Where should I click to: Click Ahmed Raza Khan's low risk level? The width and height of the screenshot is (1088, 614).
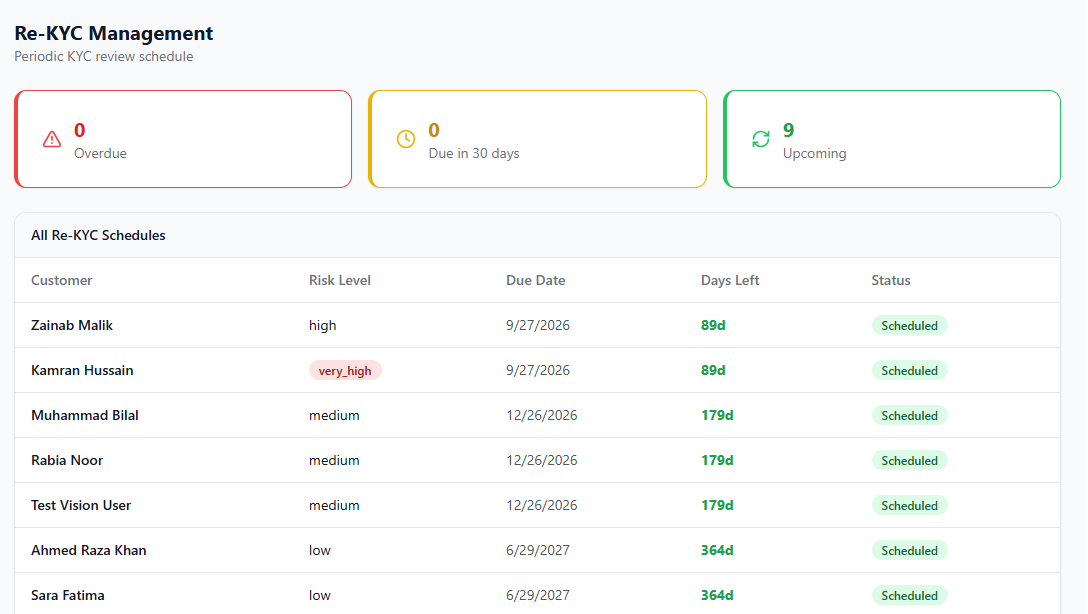320,551
